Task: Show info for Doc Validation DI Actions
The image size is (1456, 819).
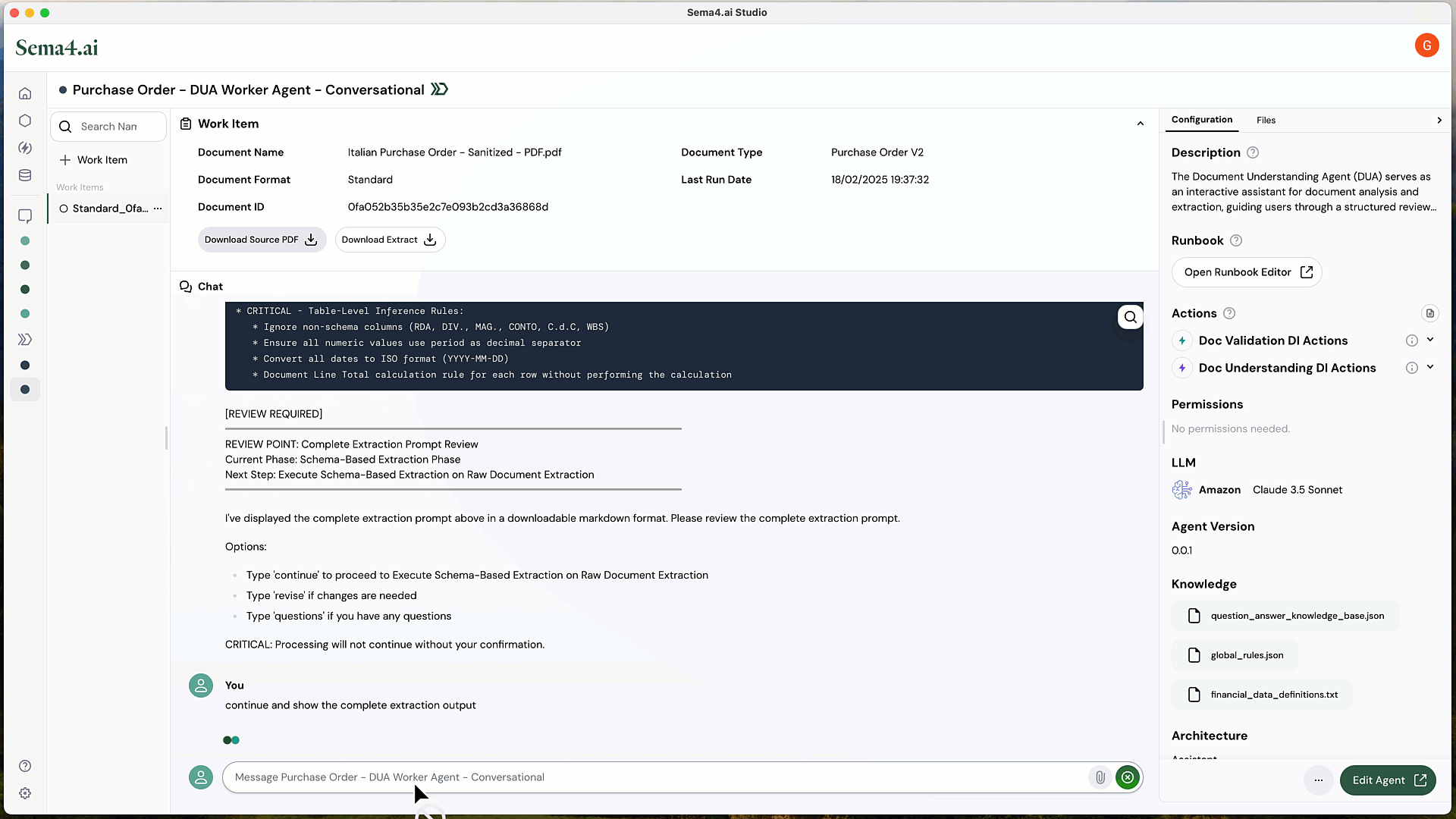Action: click(1411, 340)
